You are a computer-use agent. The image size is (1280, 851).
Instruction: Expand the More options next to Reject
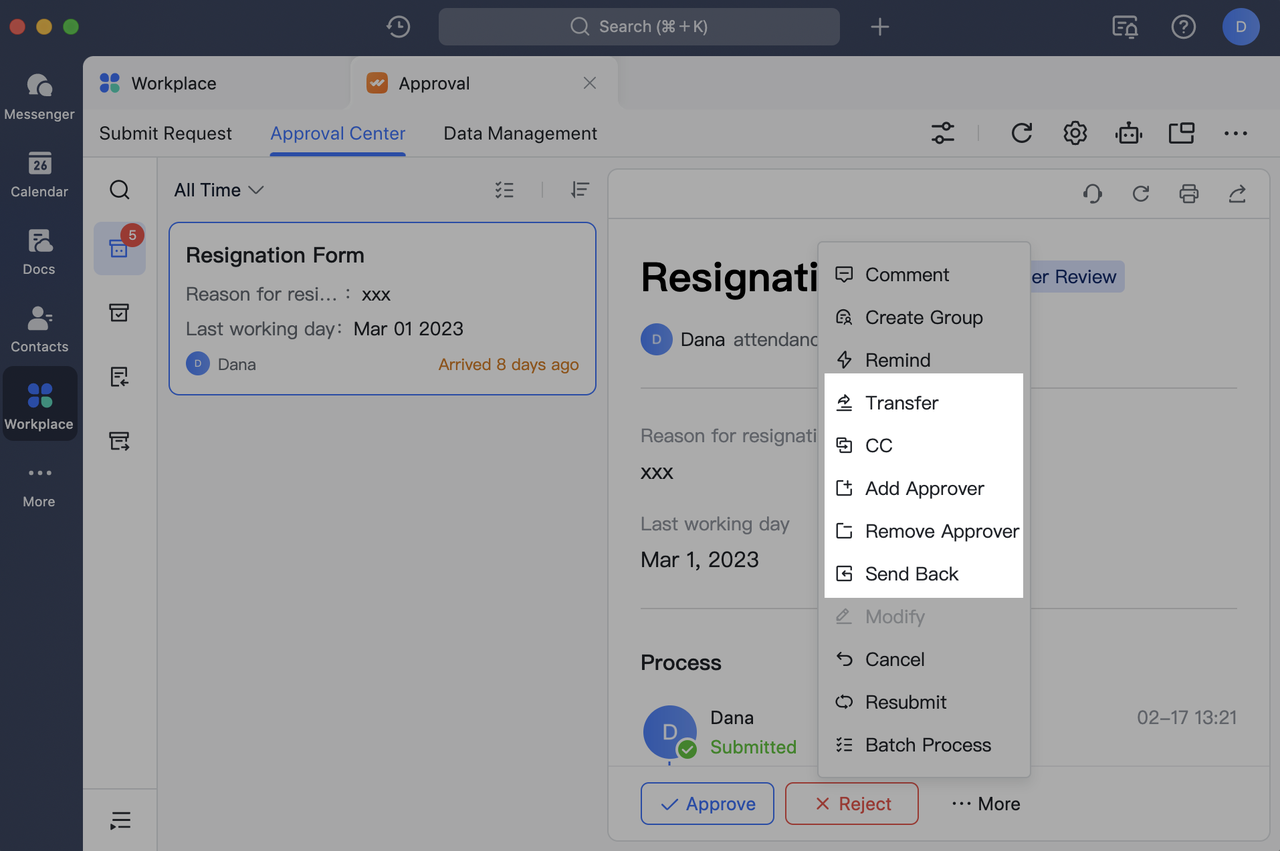click(986, 804)
